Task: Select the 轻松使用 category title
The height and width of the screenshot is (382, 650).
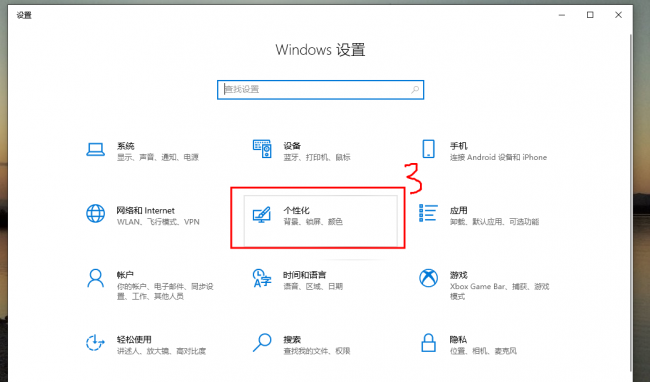Action: point(134,340)
